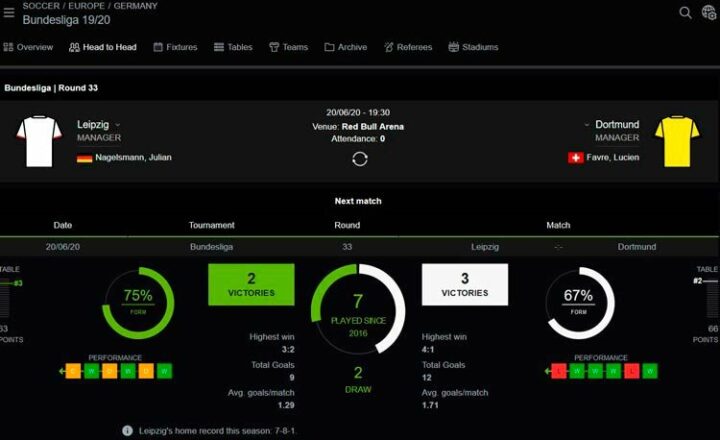
Task: Expand the Dortmund team dropdown arrow
Action: (587, 125)
